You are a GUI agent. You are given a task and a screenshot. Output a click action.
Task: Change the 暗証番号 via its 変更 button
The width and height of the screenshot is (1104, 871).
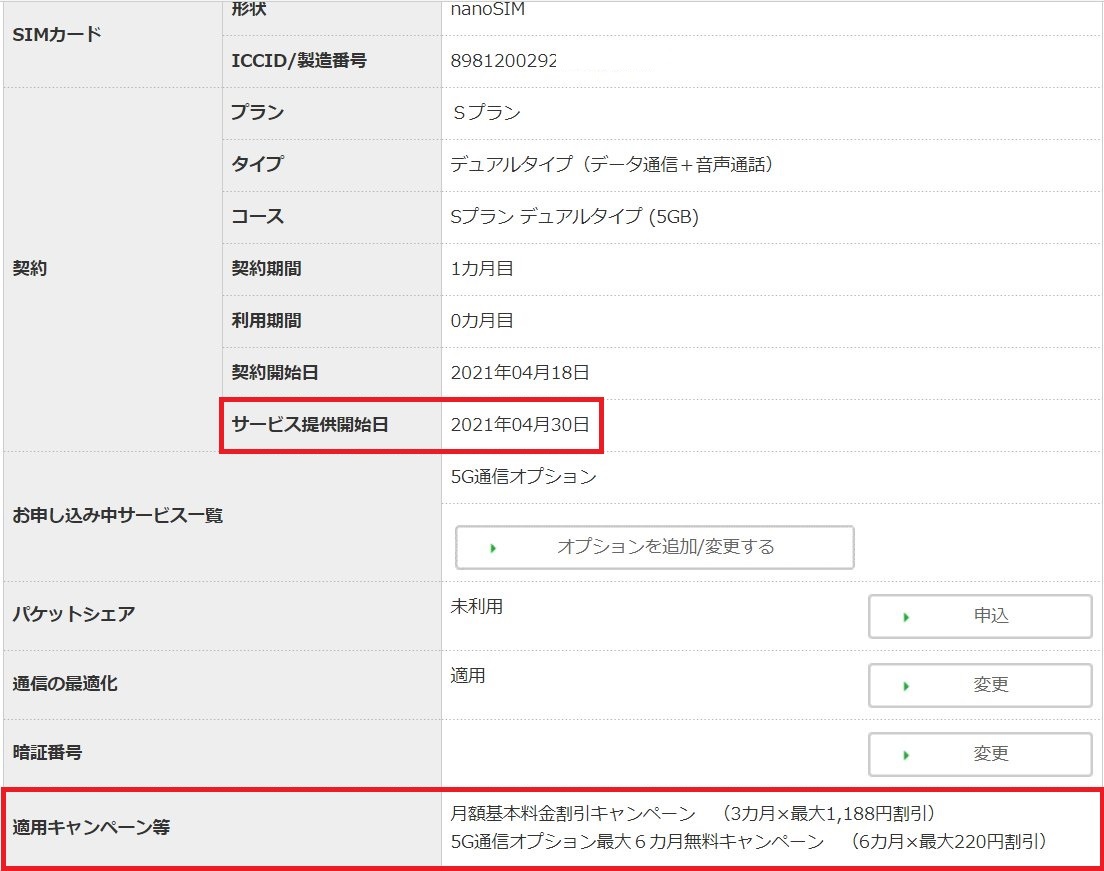click(x=980, y=754)
